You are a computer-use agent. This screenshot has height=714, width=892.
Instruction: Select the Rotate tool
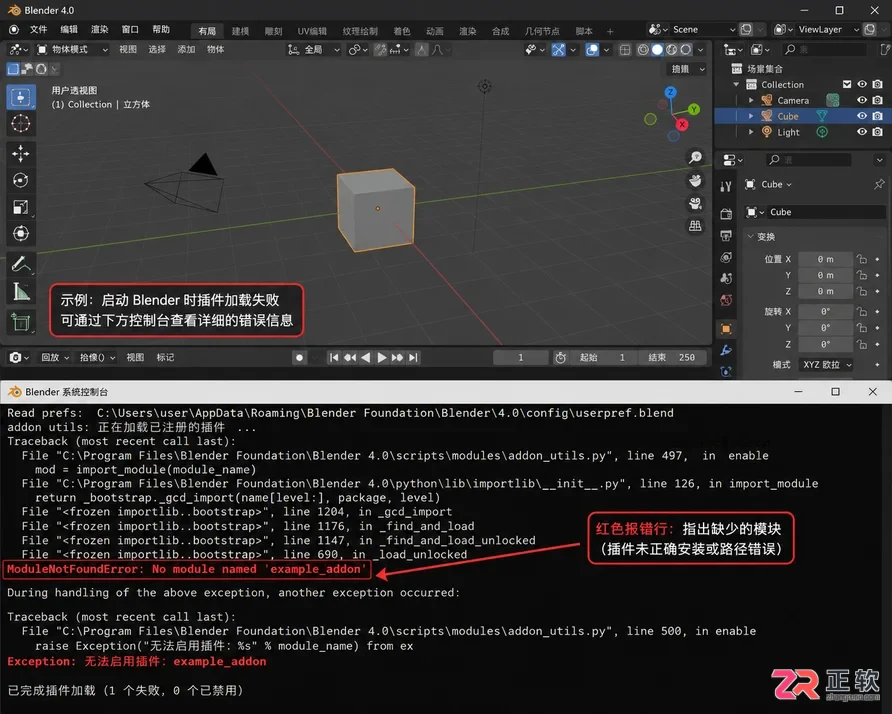(21, 180)
